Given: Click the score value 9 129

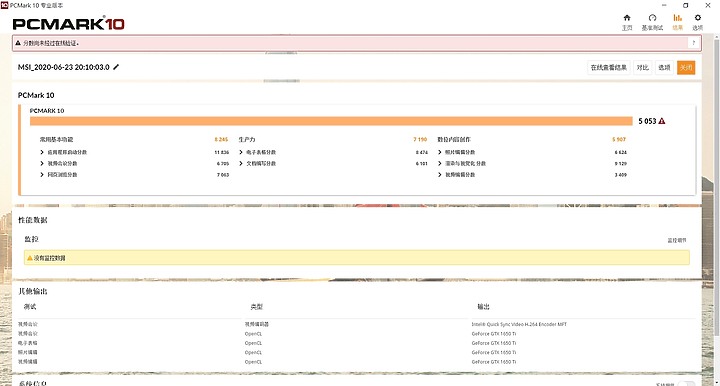Looking at the screenshot, I should tap(620, 163).
